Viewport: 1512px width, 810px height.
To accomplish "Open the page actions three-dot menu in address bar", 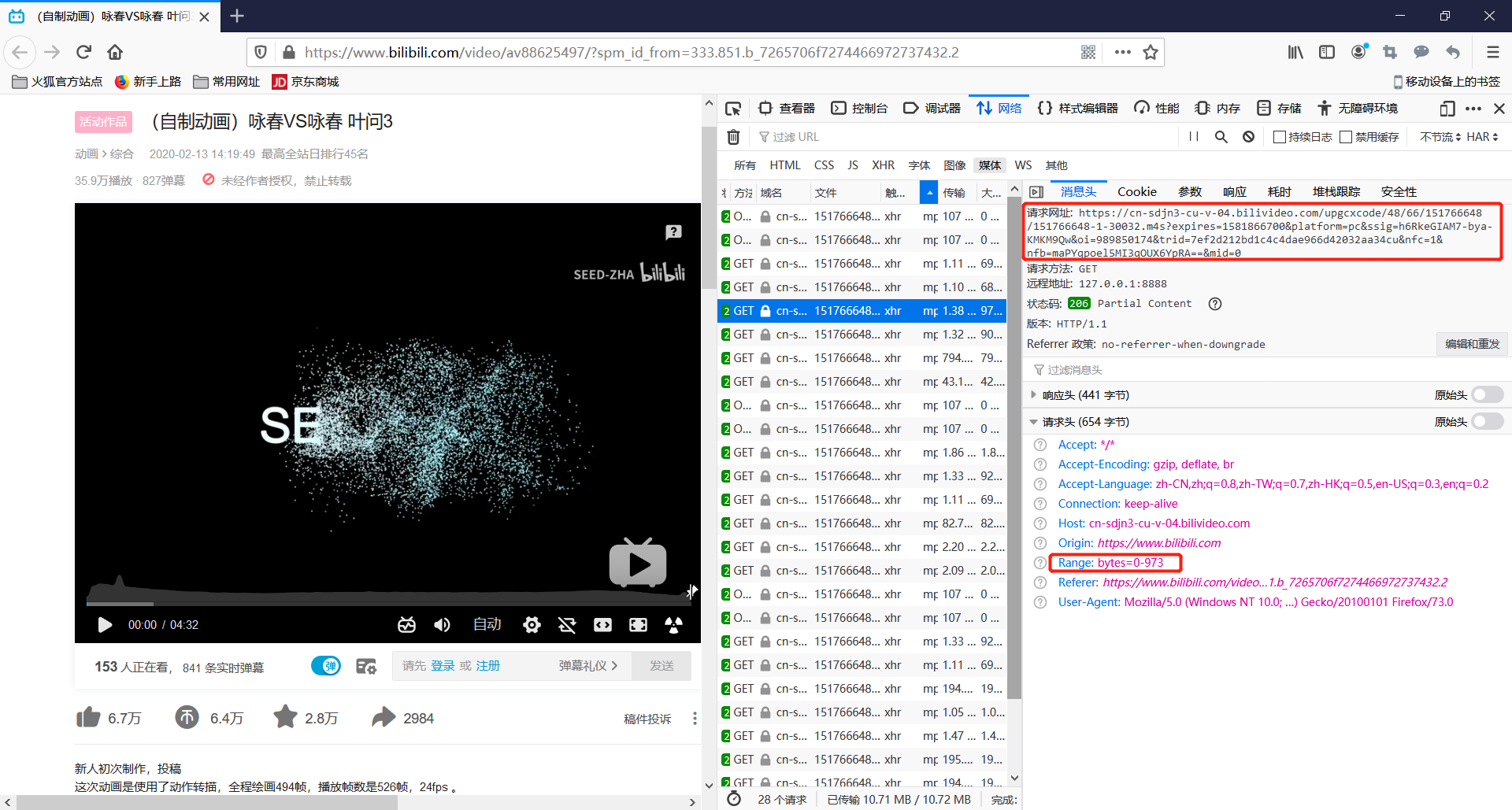I will pyautogui.click(x=1123, y=52).
